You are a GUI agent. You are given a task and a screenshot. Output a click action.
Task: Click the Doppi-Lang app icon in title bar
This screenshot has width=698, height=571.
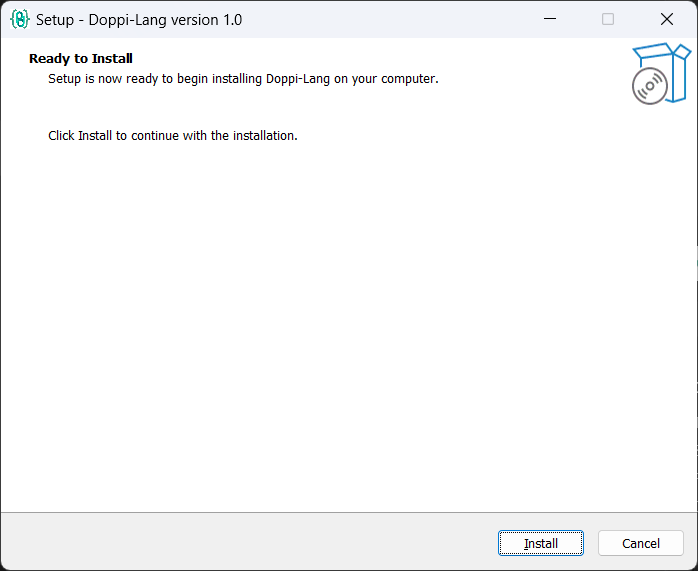tap(20, 20)
